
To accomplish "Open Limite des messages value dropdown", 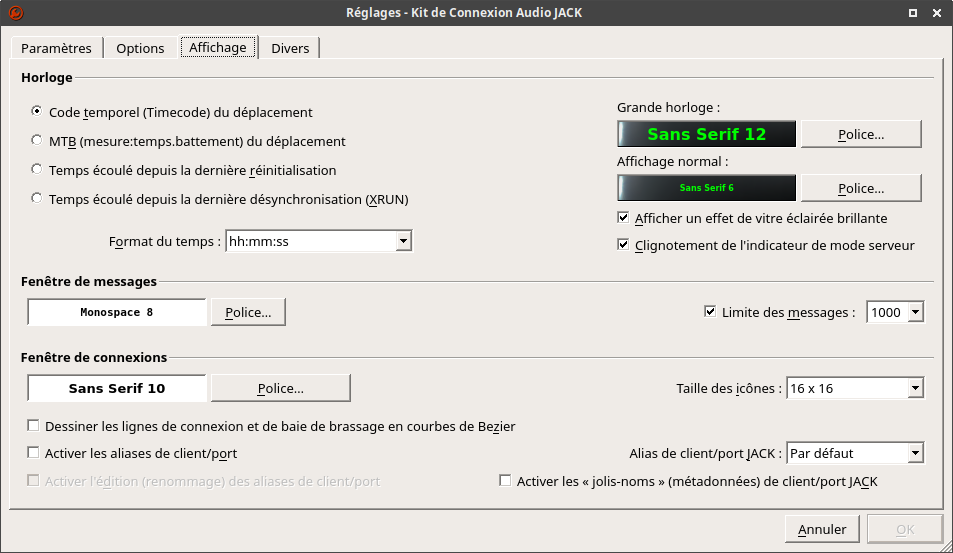I will click(x=895, y=312).
